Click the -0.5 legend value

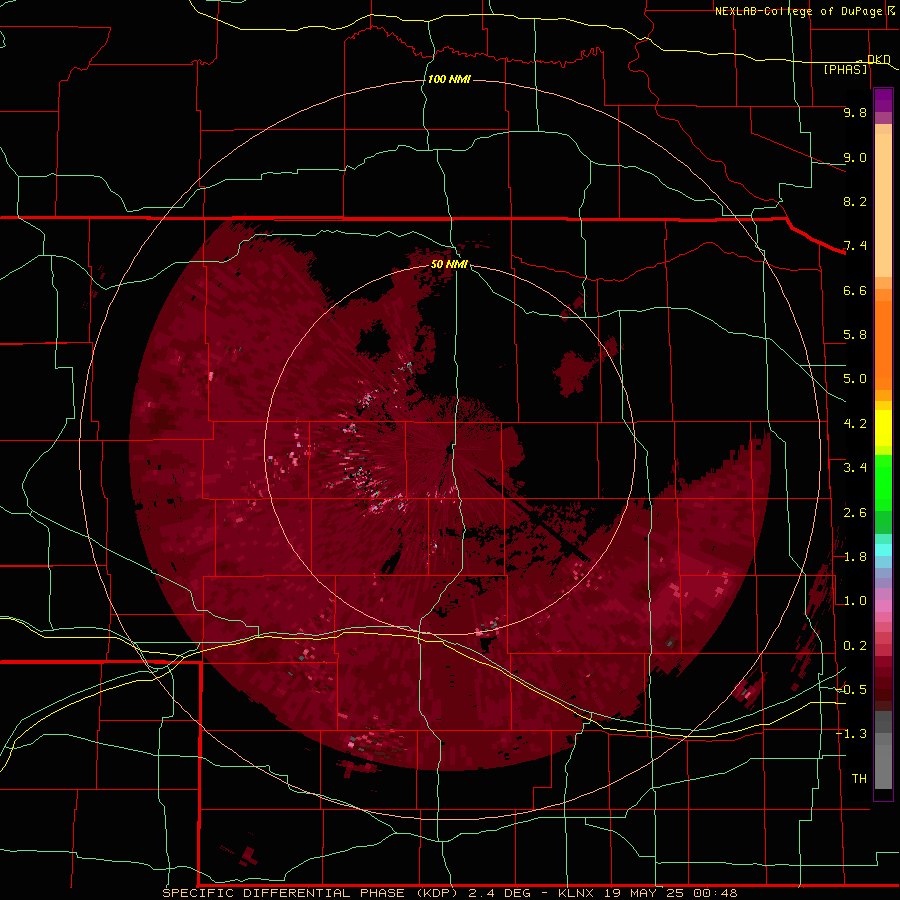851,690
